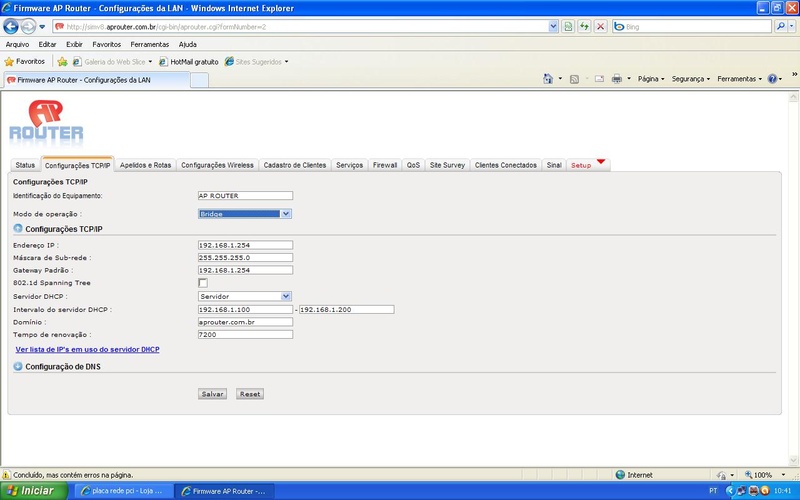Click the Salvar button
800x500 pixels.
(212, 394)
